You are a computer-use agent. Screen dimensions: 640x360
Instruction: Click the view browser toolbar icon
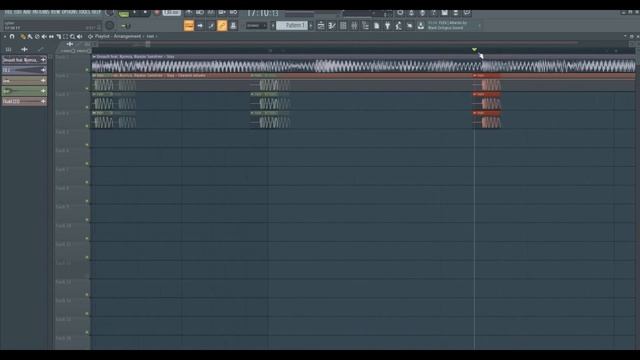(x=365, y=26)
